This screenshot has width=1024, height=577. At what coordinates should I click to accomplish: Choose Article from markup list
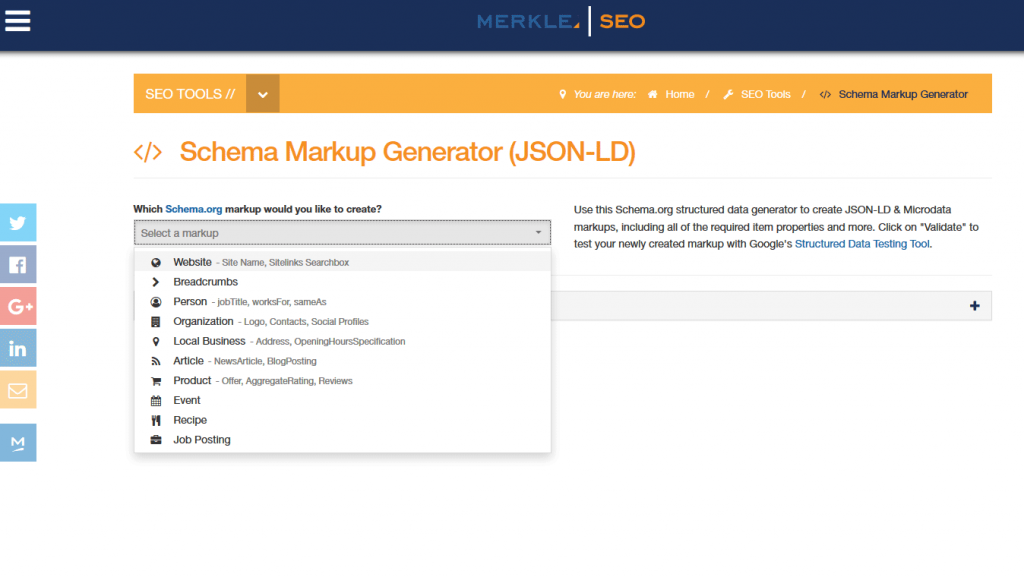(x=342, y=361)
